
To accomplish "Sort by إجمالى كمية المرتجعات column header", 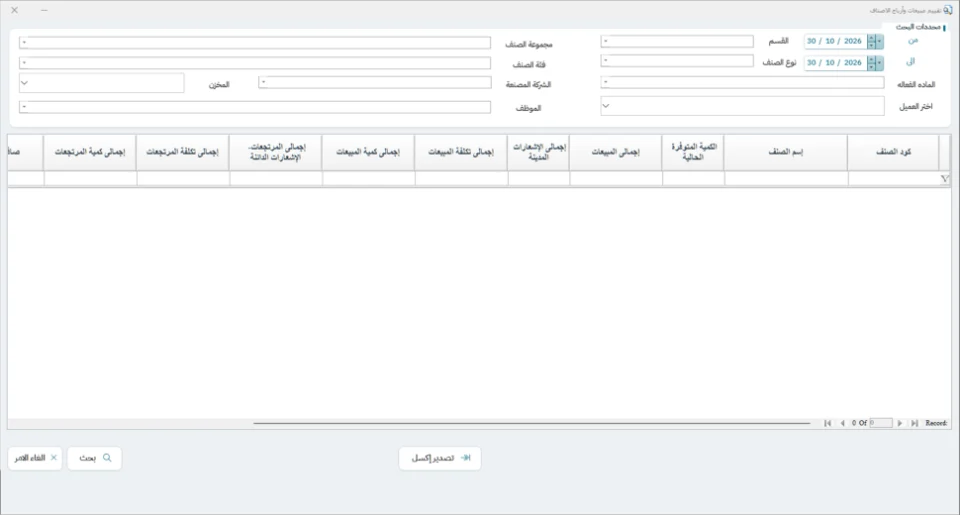I will click(90, 152).
